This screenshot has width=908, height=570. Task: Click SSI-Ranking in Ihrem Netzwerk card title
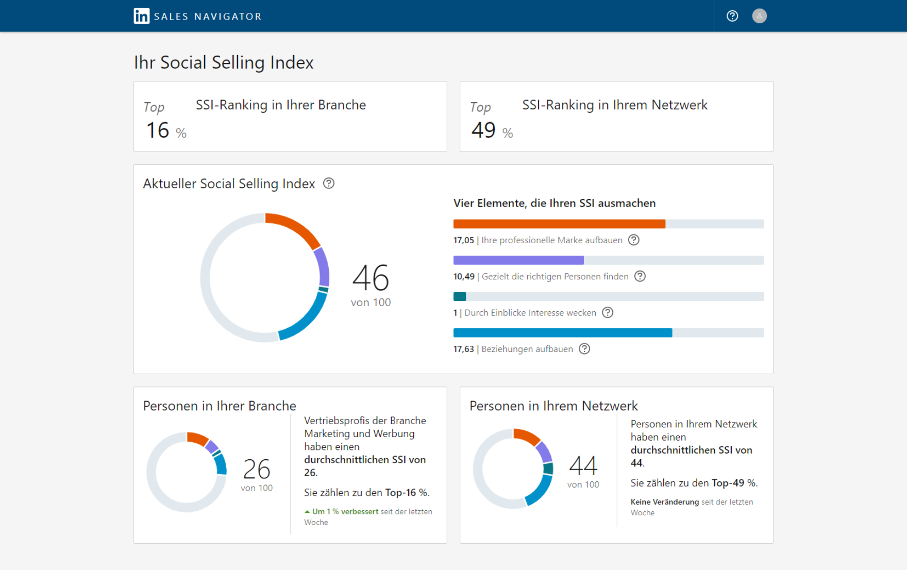point(615,105)
